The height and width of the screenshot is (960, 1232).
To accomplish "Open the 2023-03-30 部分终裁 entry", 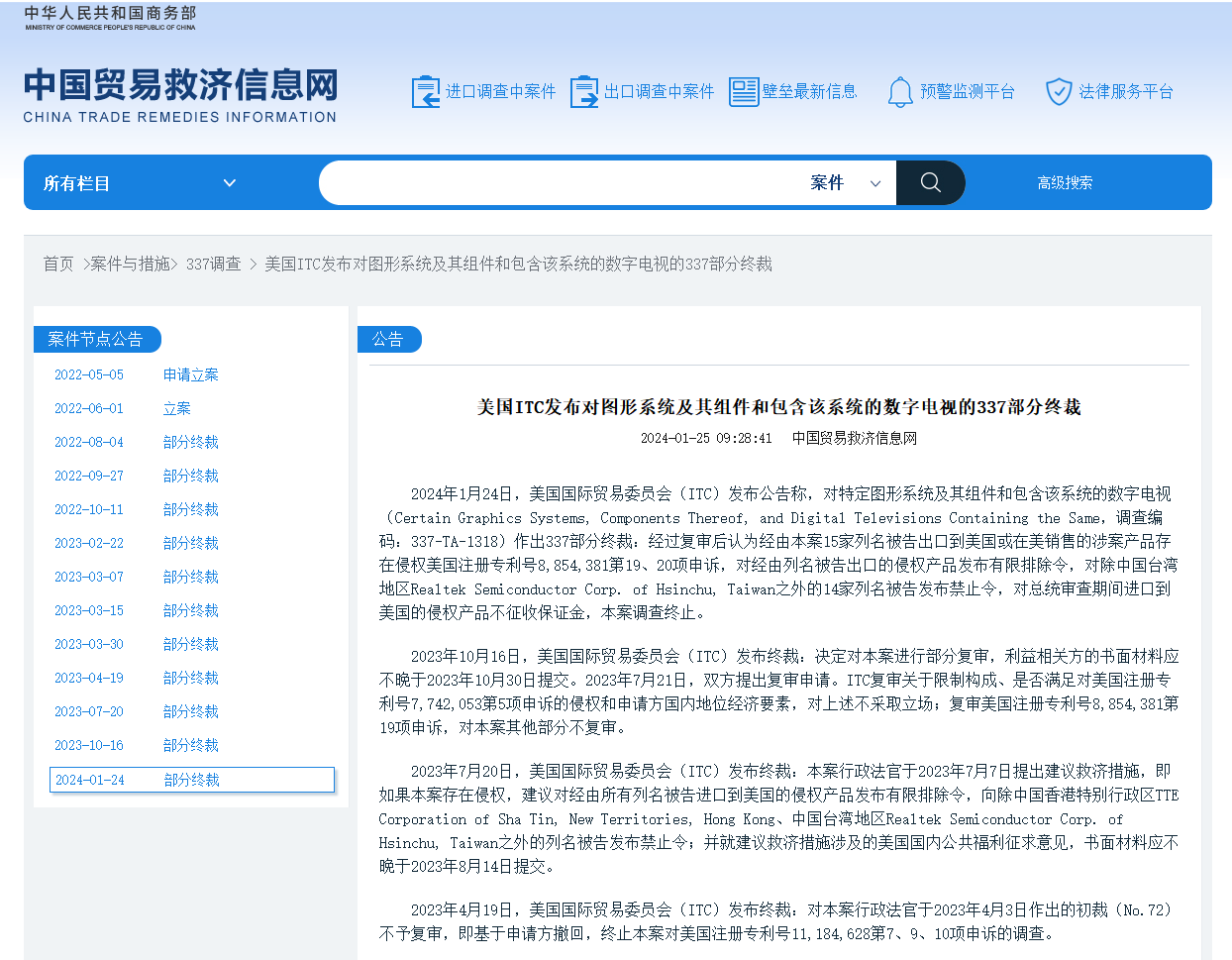I will 137,644.
